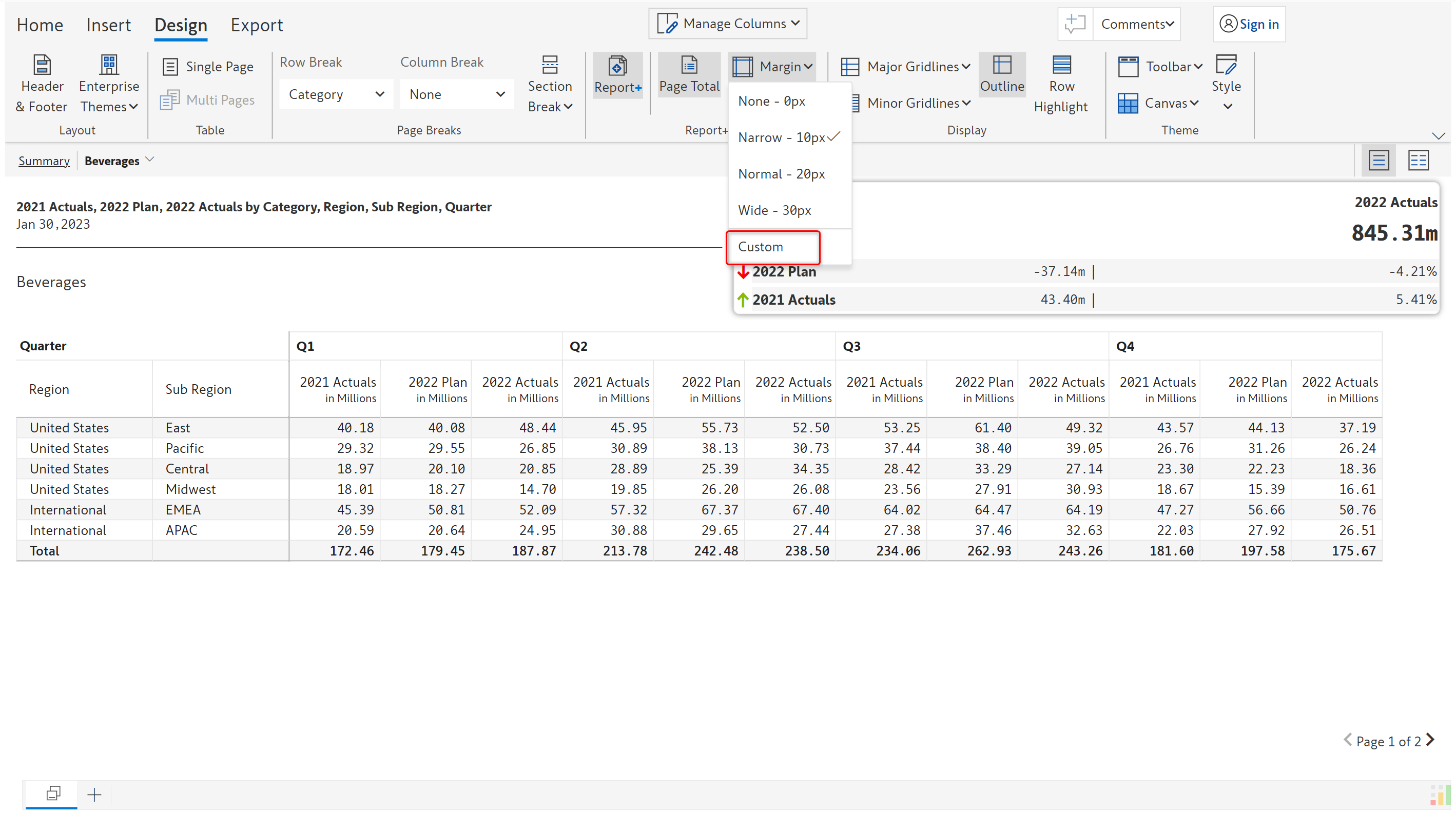Open the Report+ feature icon
Viewport: 1456px width, 814px height.
pos(617,66)
